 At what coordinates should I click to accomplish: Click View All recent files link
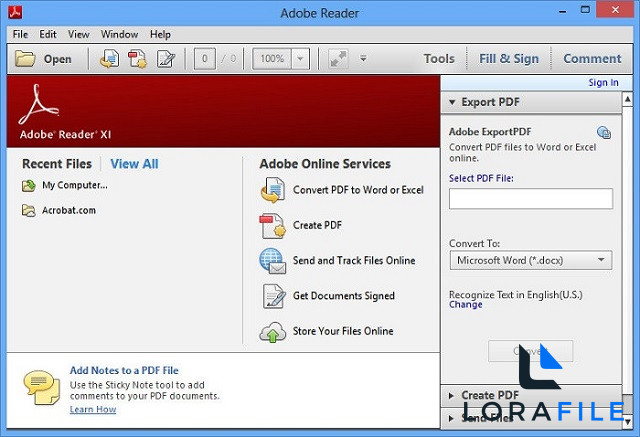134,164
